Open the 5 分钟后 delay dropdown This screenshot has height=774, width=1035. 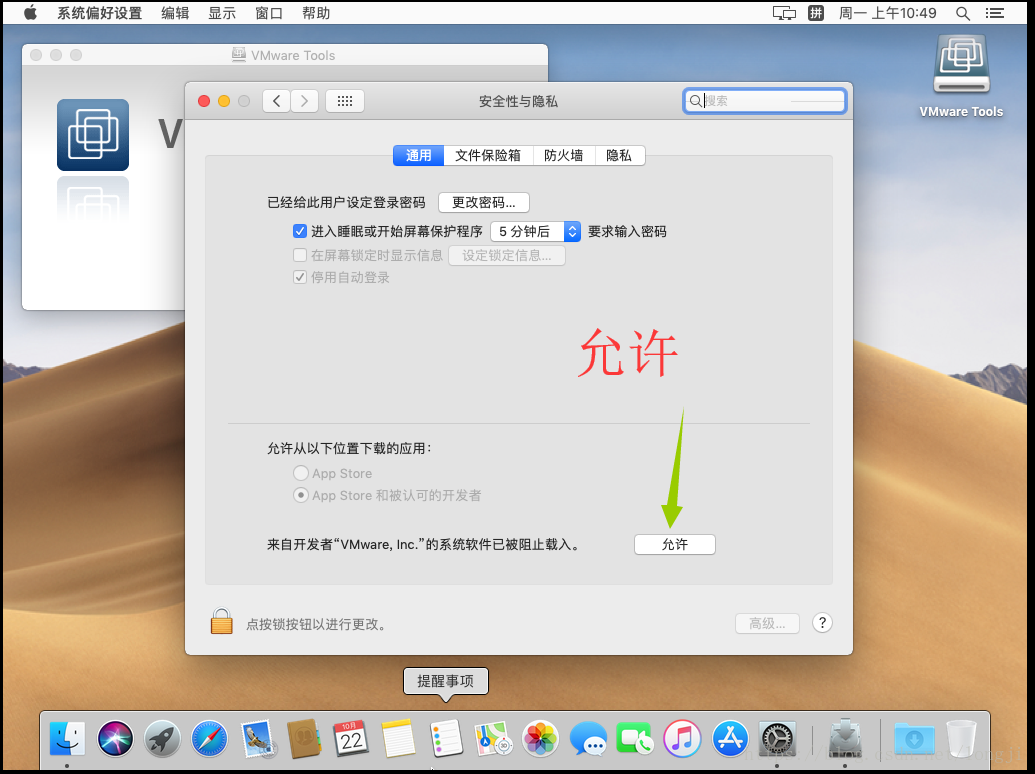pyautogui.click(x=535, y=231)
